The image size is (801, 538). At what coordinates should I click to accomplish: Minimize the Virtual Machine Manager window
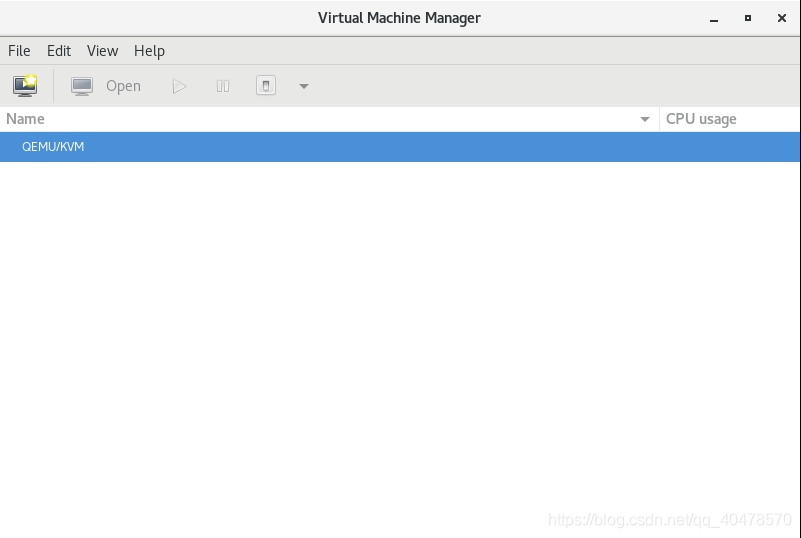click(714, 18)
